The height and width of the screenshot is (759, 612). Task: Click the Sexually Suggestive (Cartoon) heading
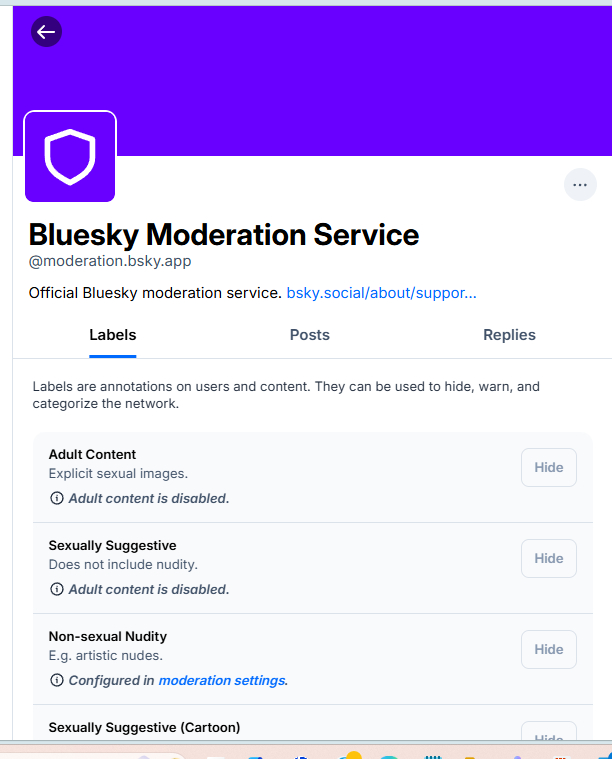pyautogui.click(x=144, y=727)
